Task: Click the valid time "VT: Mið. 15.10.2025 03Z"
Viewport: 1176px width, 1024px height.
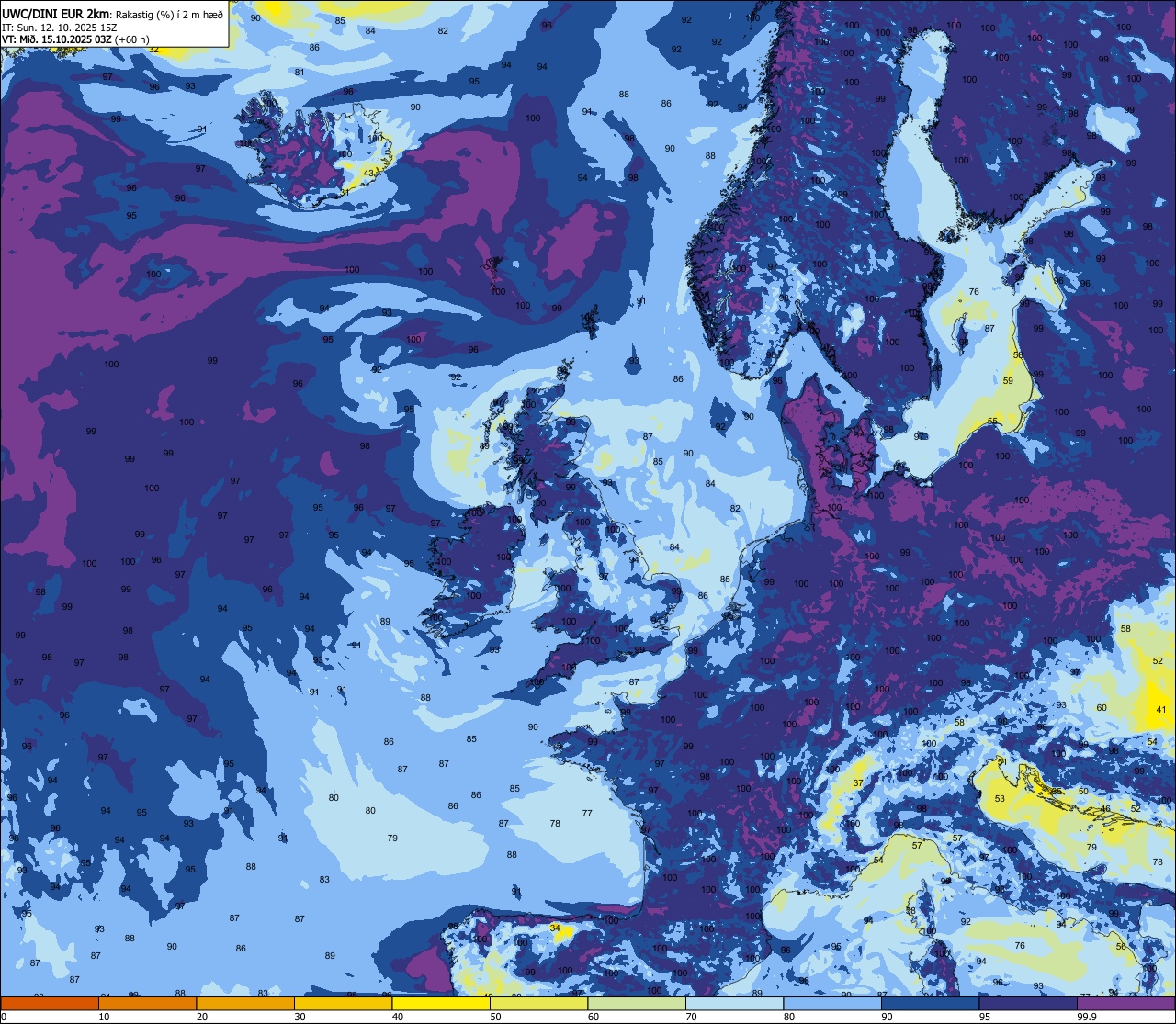Action: (57, 39)
